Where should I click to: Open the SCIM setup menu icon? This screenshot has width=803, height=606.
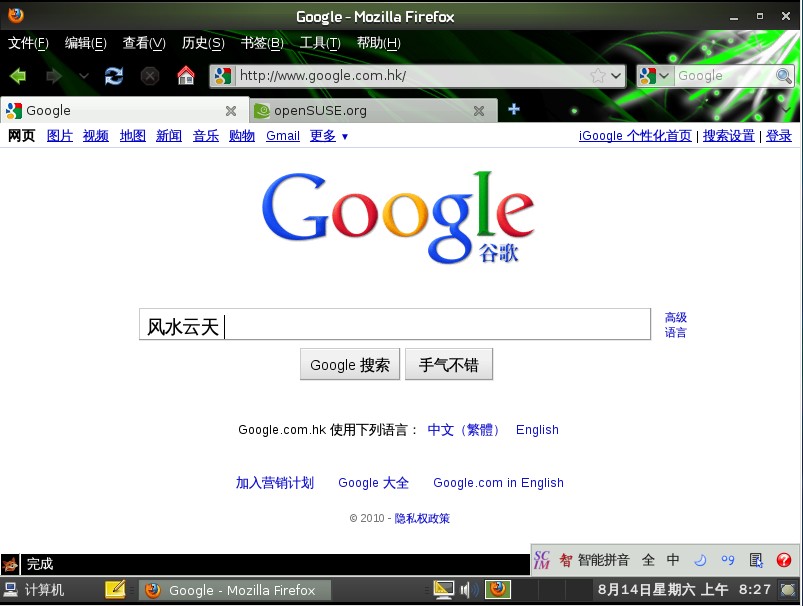click(x=756, y=560)
